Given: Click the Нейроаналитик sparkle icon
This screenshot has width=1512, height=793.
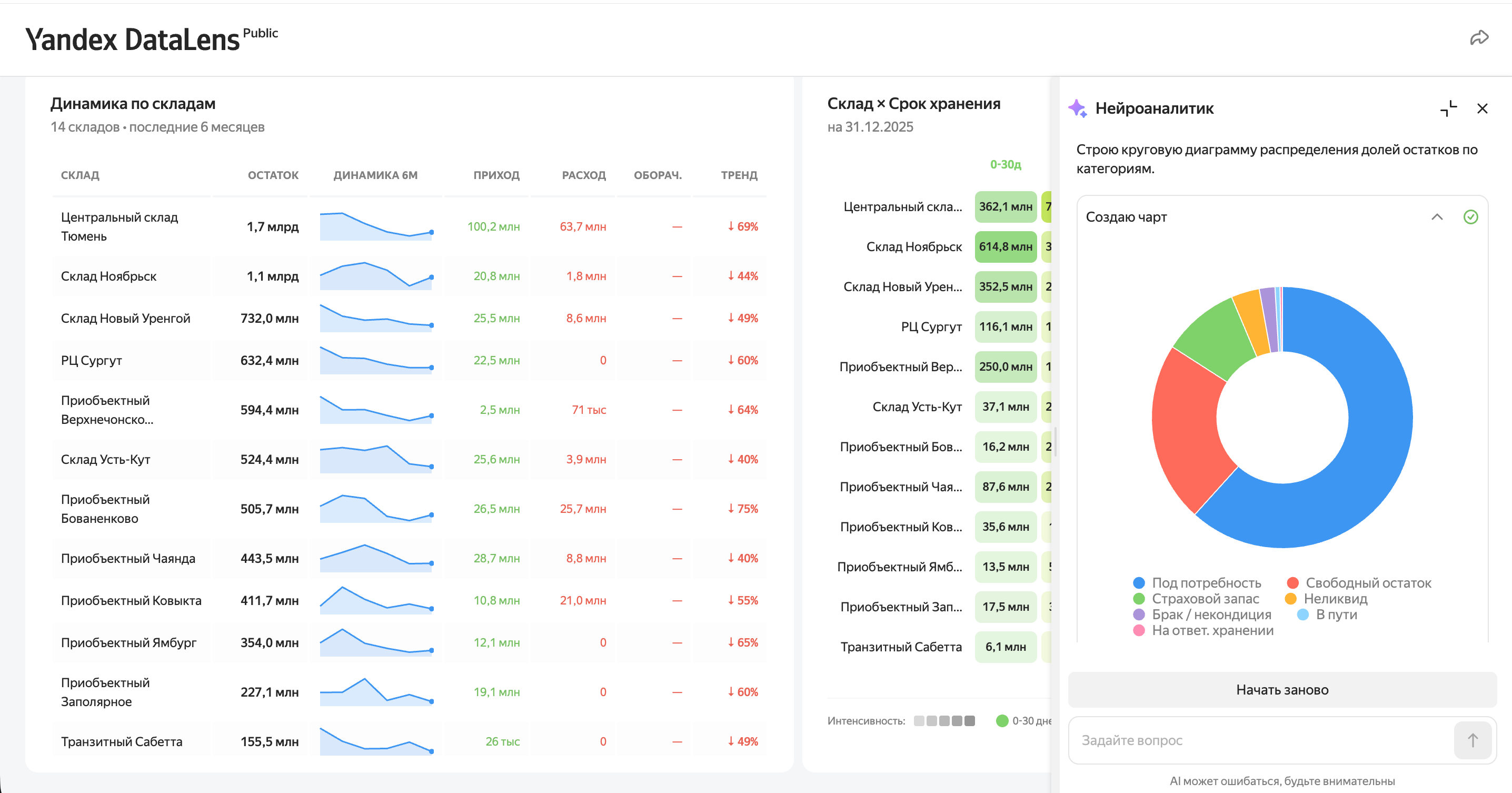Looking at the screenshot, I should (x=1078, y=108).
